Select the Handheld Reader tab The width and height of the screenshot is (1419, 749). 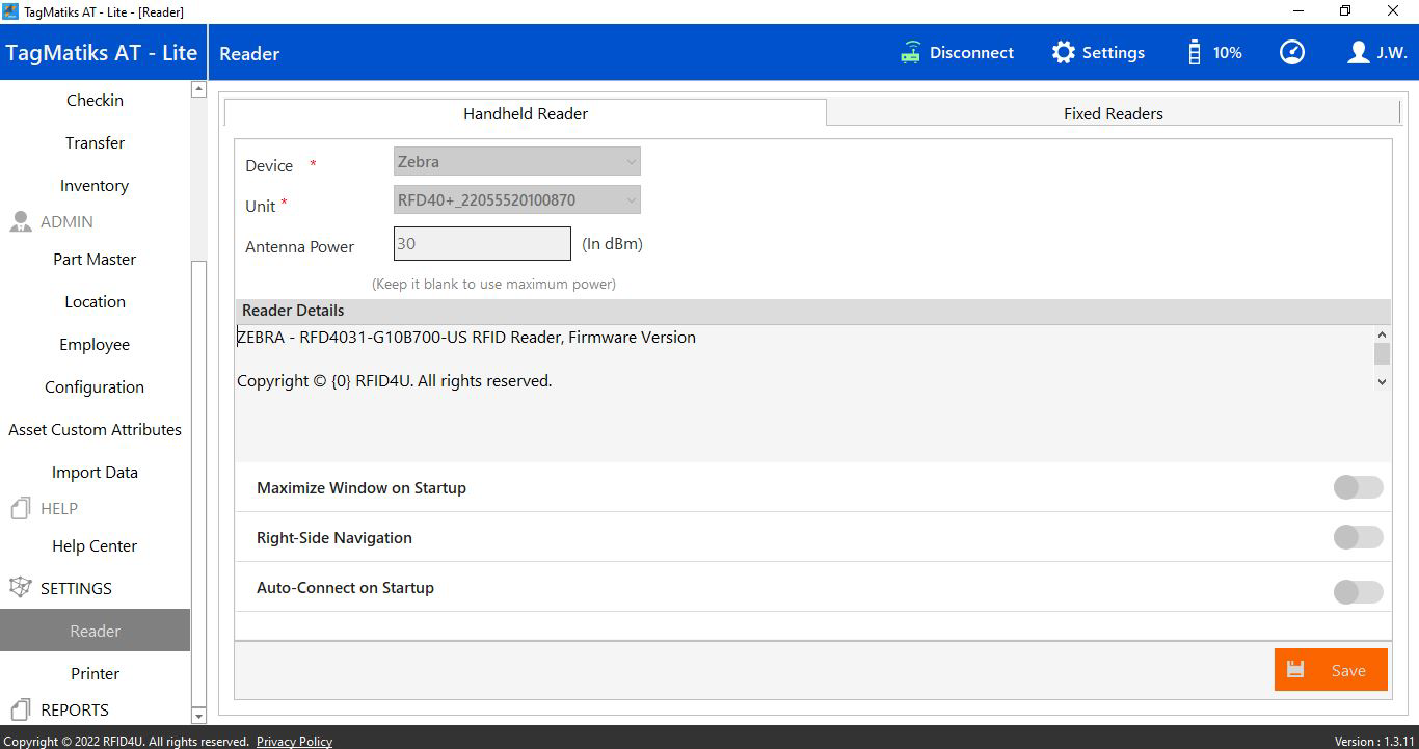pyautogui.click(x=525, y=113)
